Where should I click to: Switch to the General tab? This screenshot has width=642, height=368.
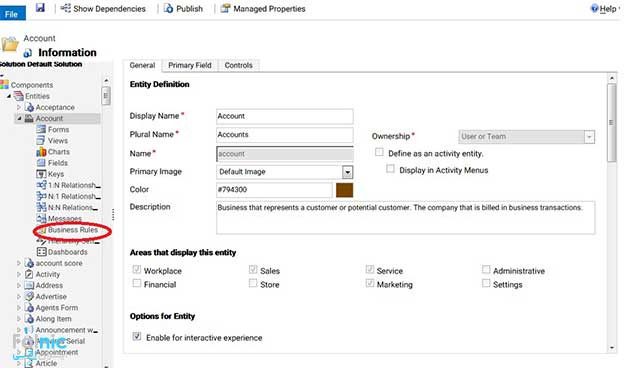(142, 65)
